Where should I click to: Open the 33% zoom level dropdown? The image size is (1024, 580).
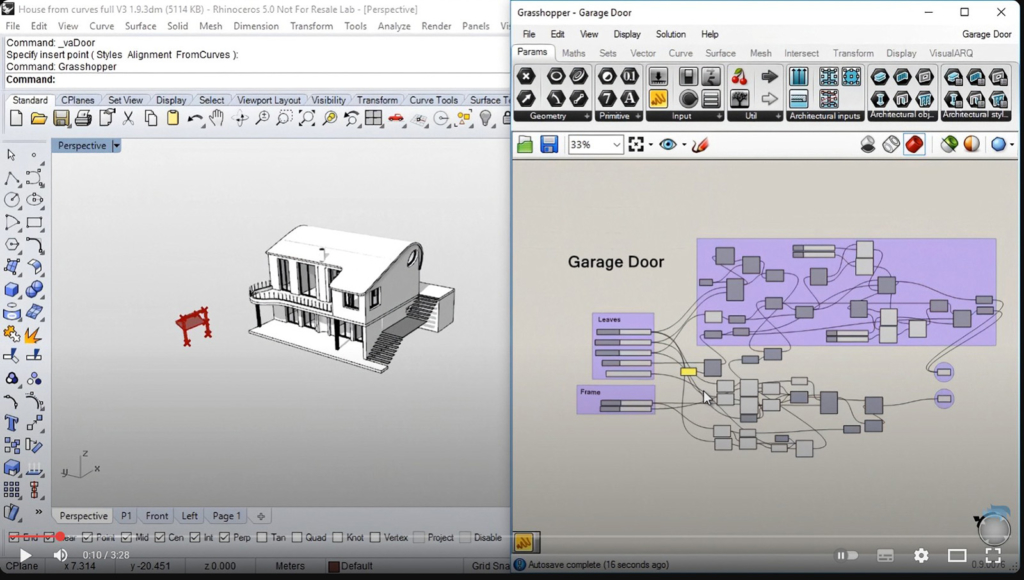(x=616, y=145)
